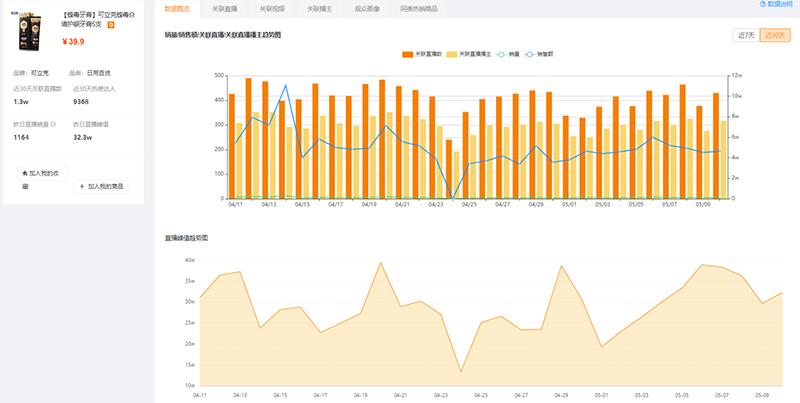Click the star icon in 加入我的收藏

click(x=25, y=173)
